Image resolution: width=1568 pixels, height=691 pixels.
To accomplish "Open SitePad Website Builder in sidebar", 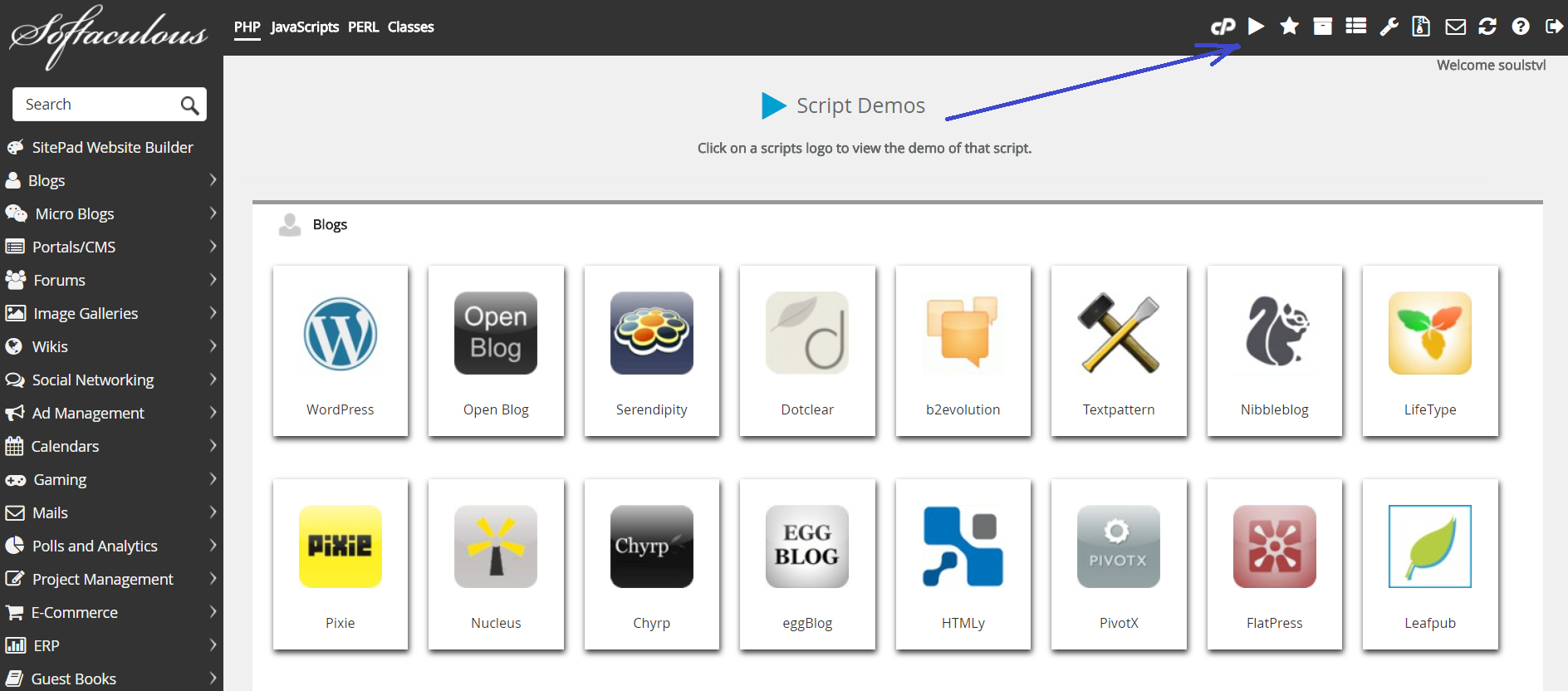I will [x=111, y=147].
